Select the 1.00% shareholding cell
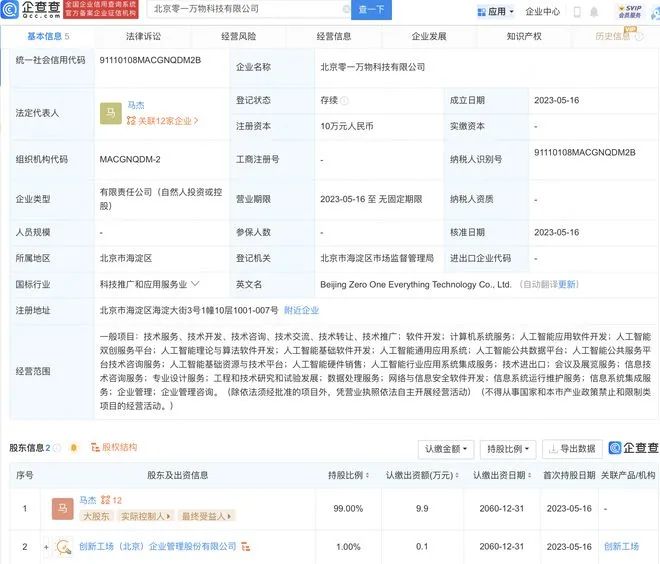Screen dimensions: 660x564 [348, 547]
